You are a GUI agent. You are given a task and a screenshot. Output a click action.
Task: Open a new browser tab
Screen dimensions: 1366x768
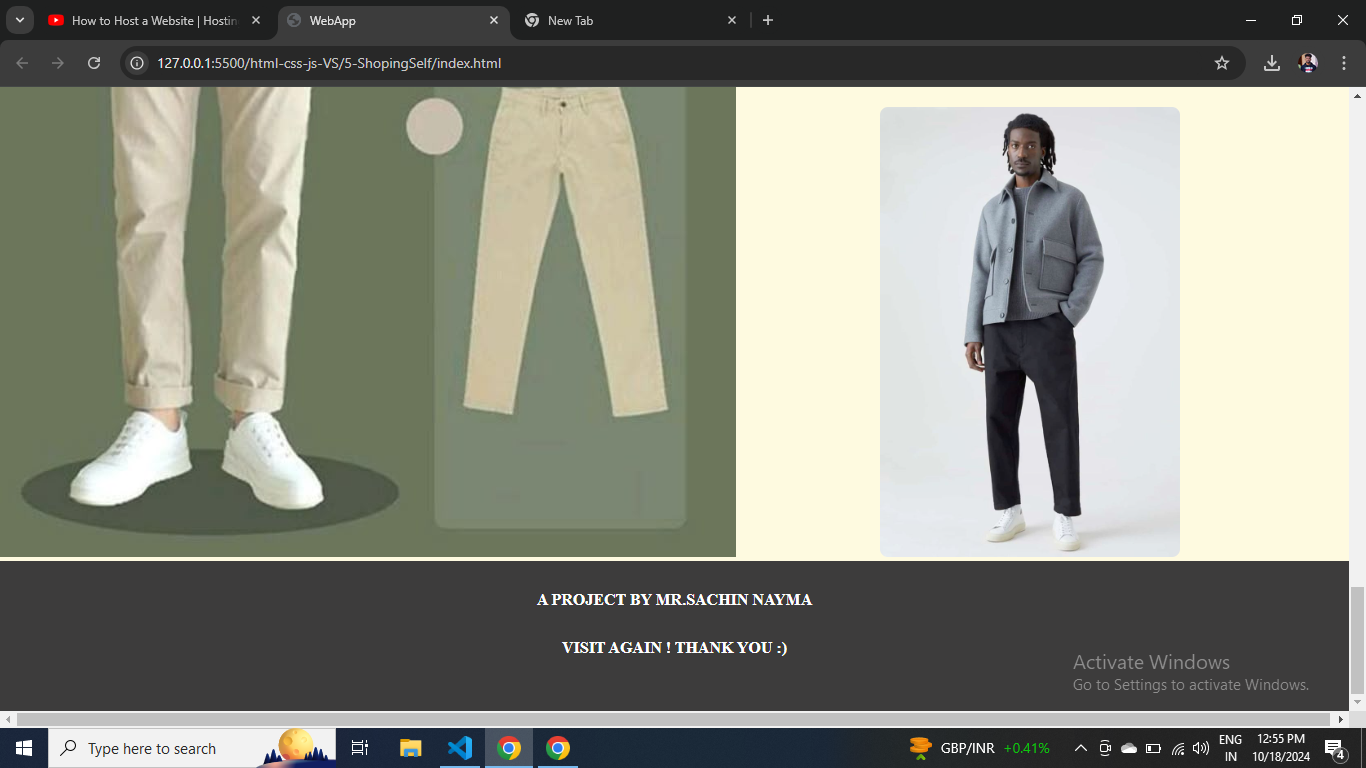pos(768,20)
